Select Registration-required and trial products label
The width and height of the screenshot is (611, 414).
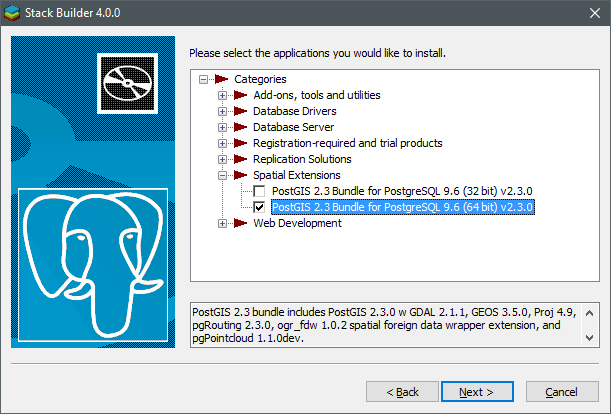pos(348,143)
